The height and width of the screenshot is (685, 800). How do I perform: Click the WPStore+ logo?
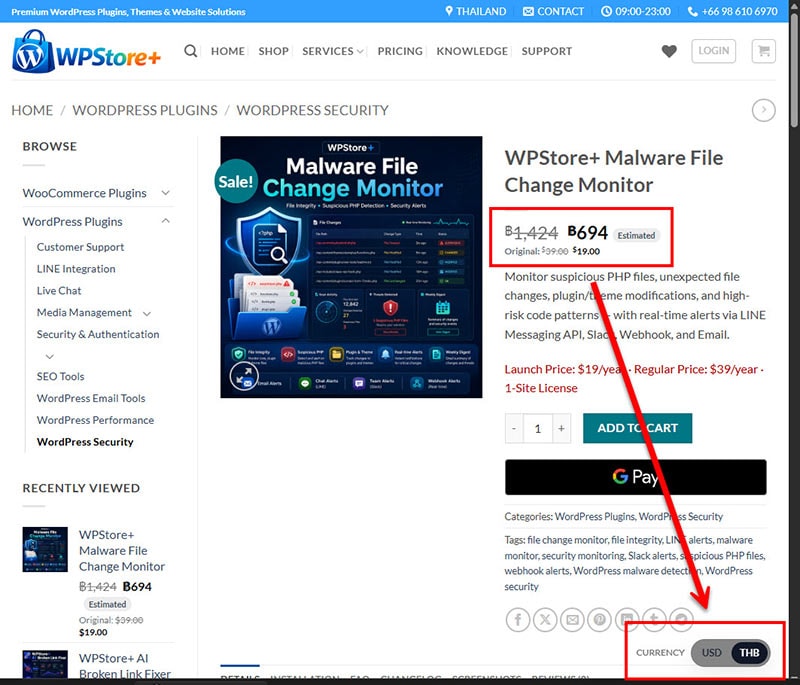(86, 51)
